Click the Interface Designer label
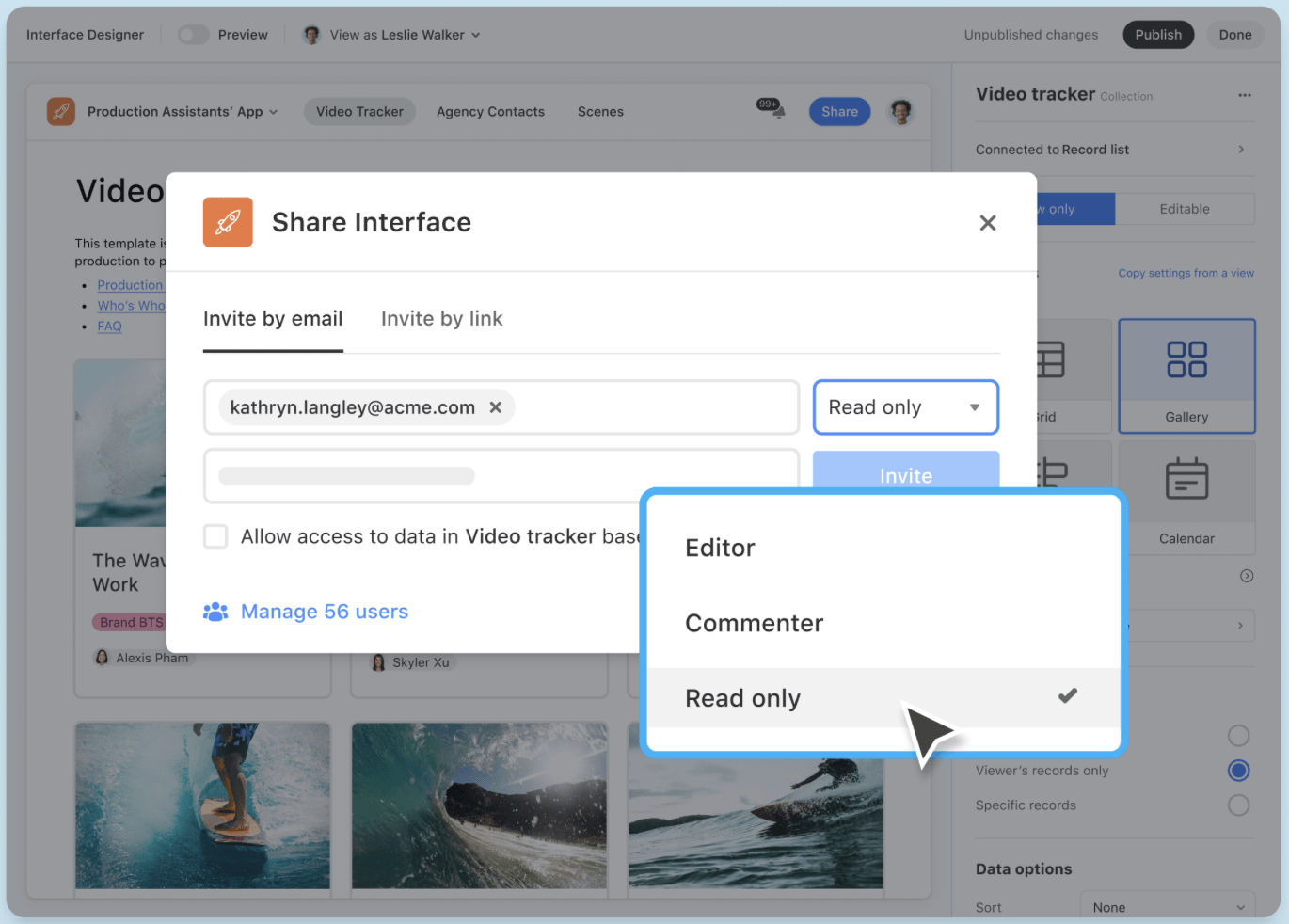The height and width of the screenshot is (924, 1289). [85, 35]
